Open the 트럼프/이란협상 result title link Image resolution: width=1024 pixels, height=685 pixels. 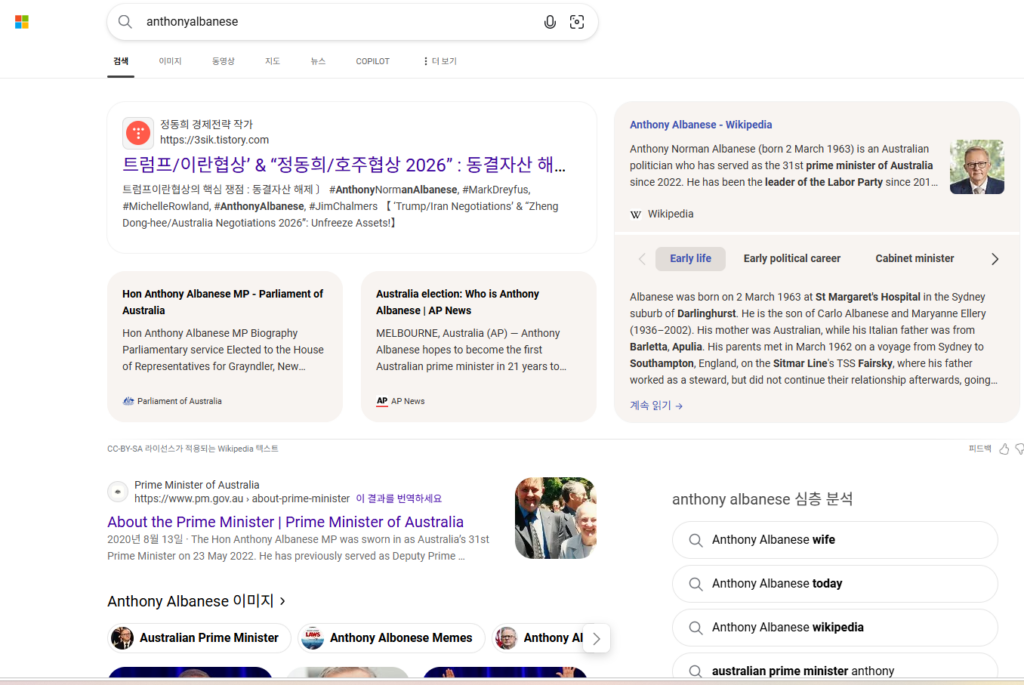click(x=344, y=165)
